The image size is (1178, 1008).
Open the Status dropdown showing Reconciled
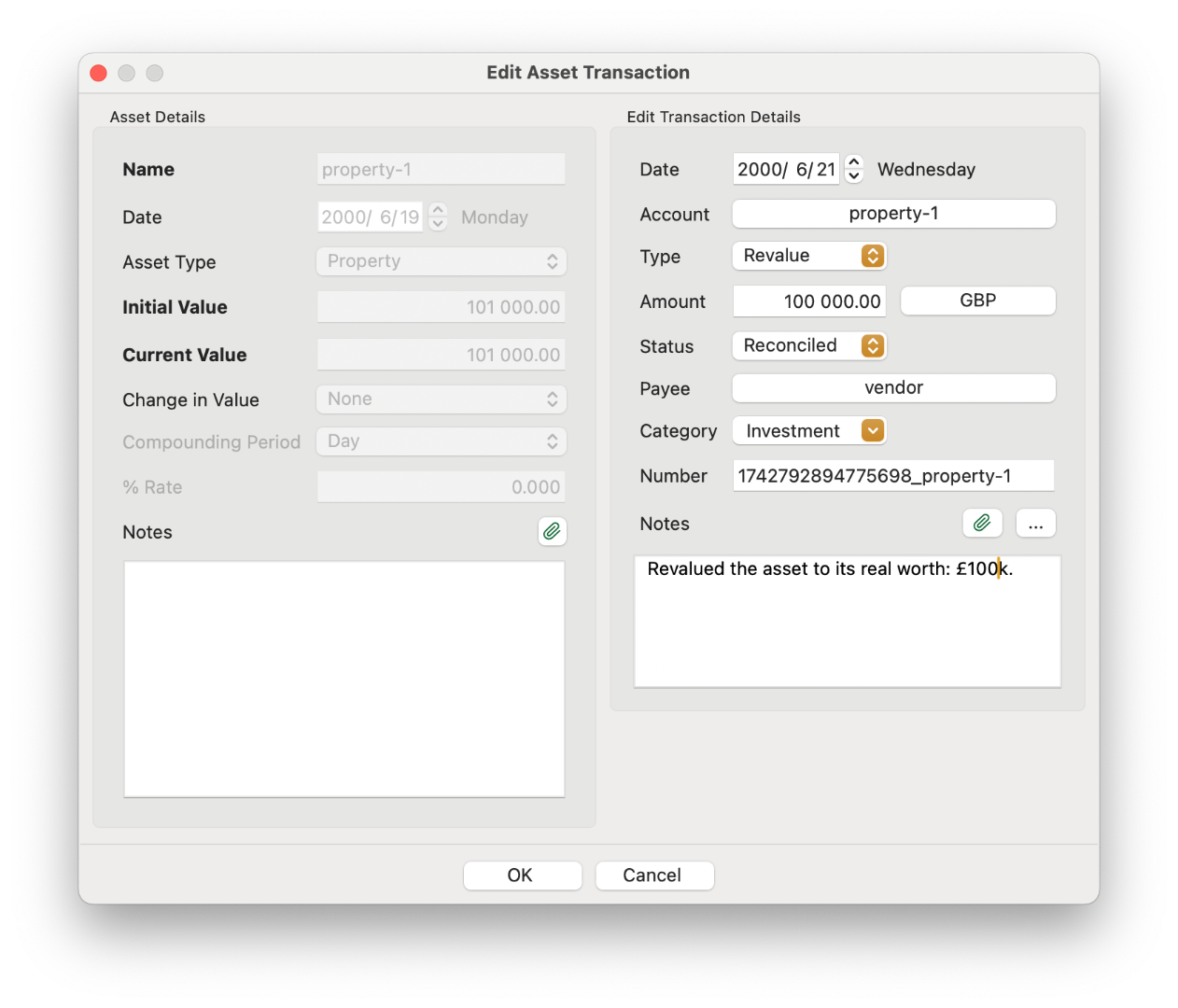point(808,345)
